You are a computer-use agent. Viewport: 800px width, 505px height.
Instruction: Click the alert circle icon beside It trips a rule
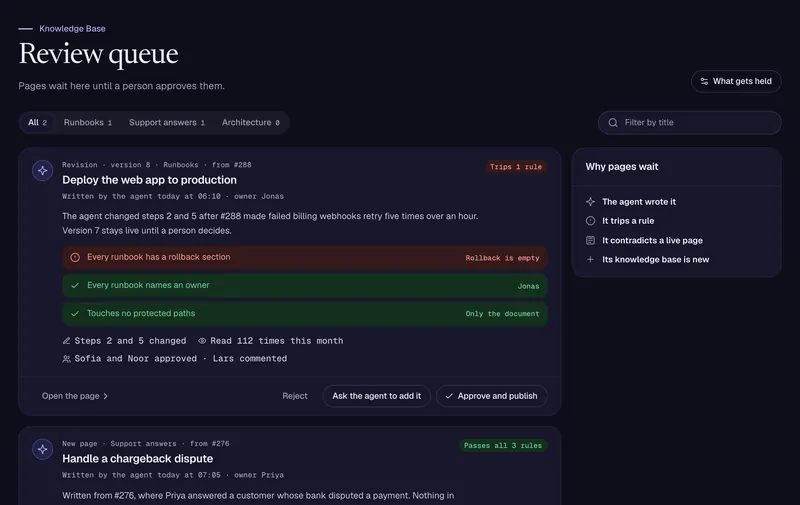click(590, 221)
